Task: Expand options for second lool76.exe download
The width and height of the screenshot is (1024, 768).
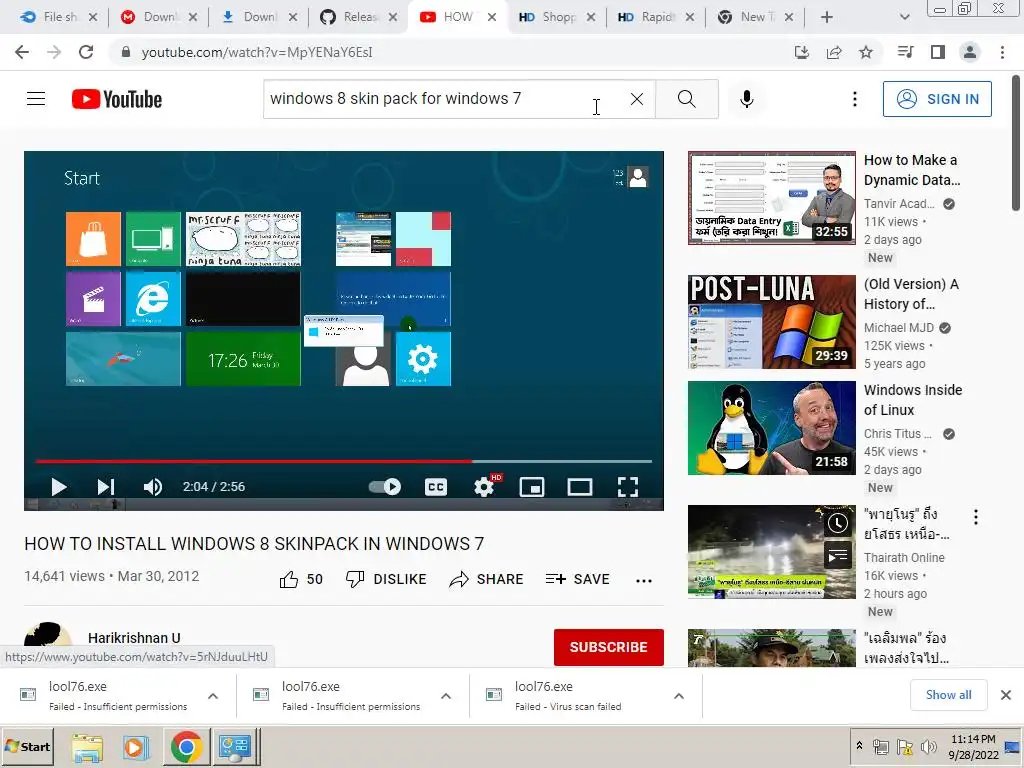Action: (446, 696)
